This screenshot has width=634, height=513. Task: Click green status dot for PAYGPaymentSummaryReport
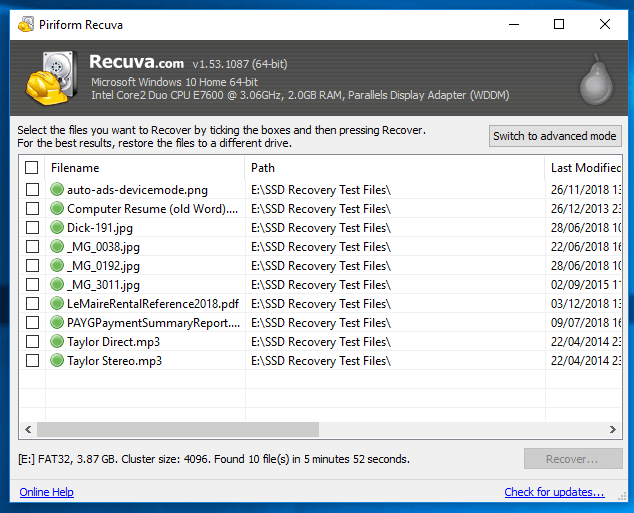57,322
